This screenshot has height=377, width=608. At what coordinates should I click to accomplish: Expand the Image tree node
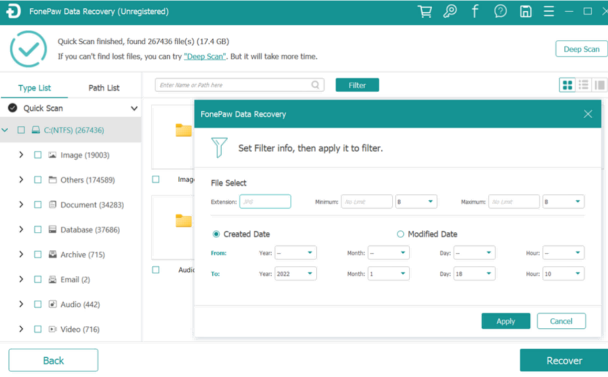coord(21,155)
